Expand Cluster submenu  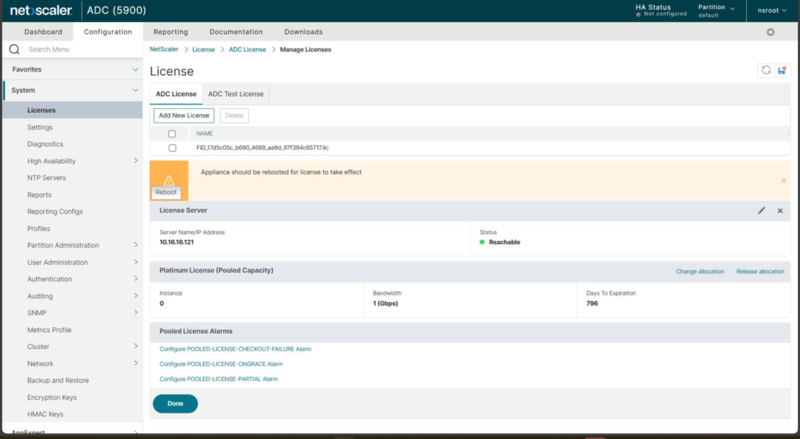tap(136, 346)
